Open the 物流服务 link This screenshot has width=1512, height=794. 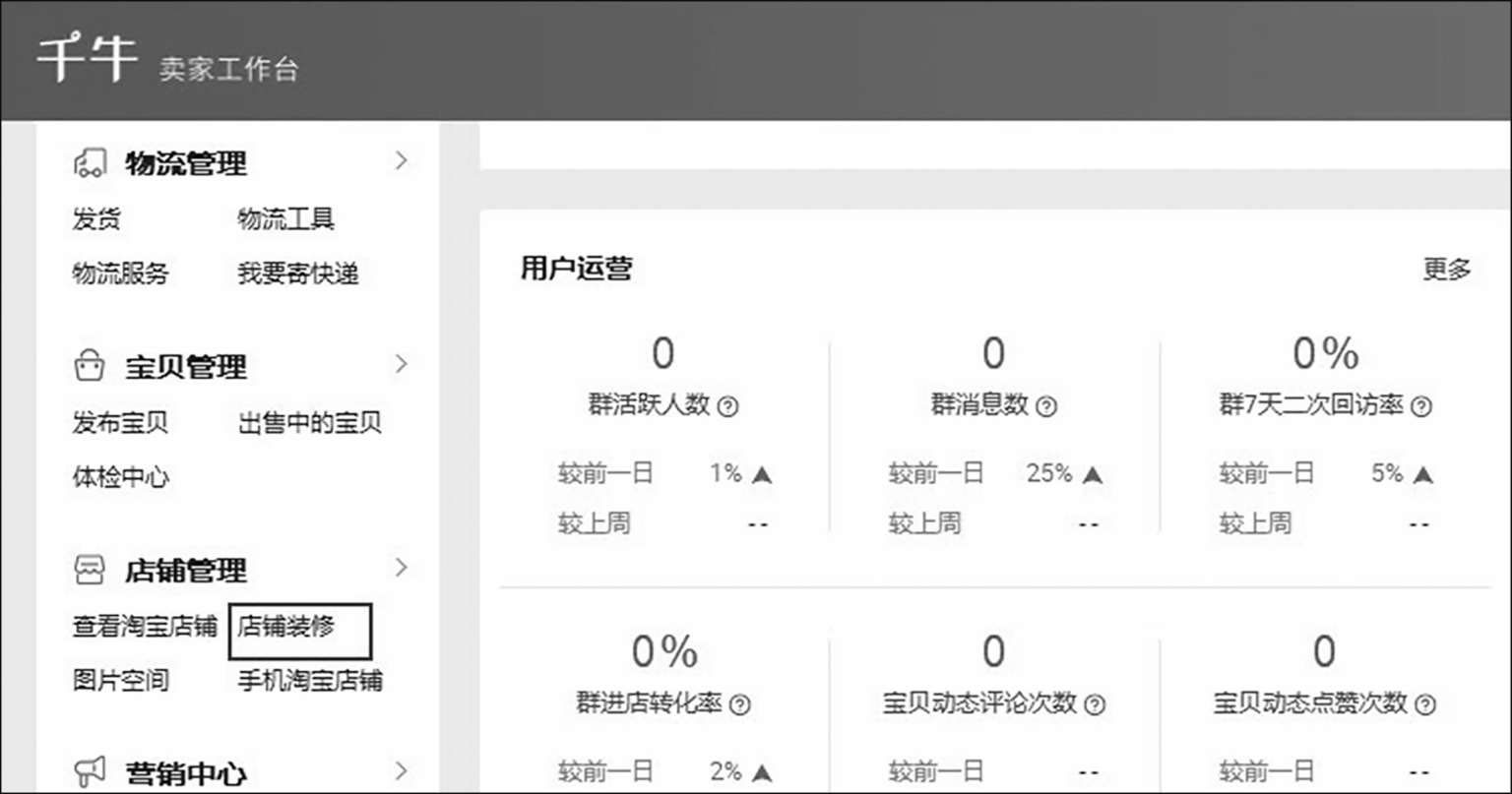120,274
